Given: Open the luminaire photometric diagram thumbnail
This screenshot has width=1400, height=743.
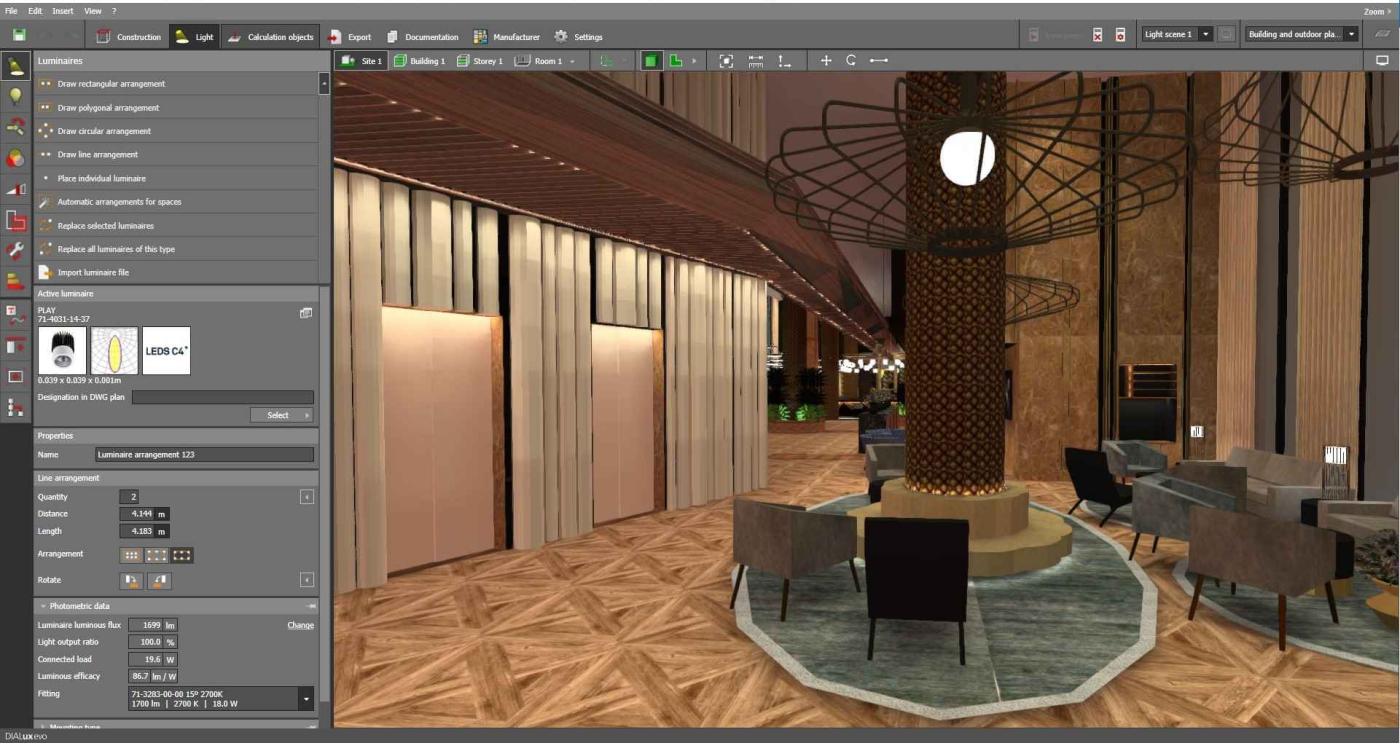Looking at the screenshot, I should (114, 351).
